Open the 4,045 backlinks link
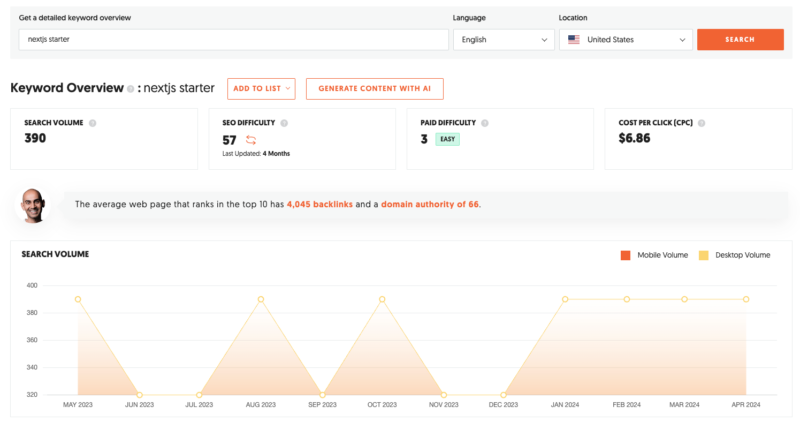This screenshot has height=422, width=800. coord(319,204)
